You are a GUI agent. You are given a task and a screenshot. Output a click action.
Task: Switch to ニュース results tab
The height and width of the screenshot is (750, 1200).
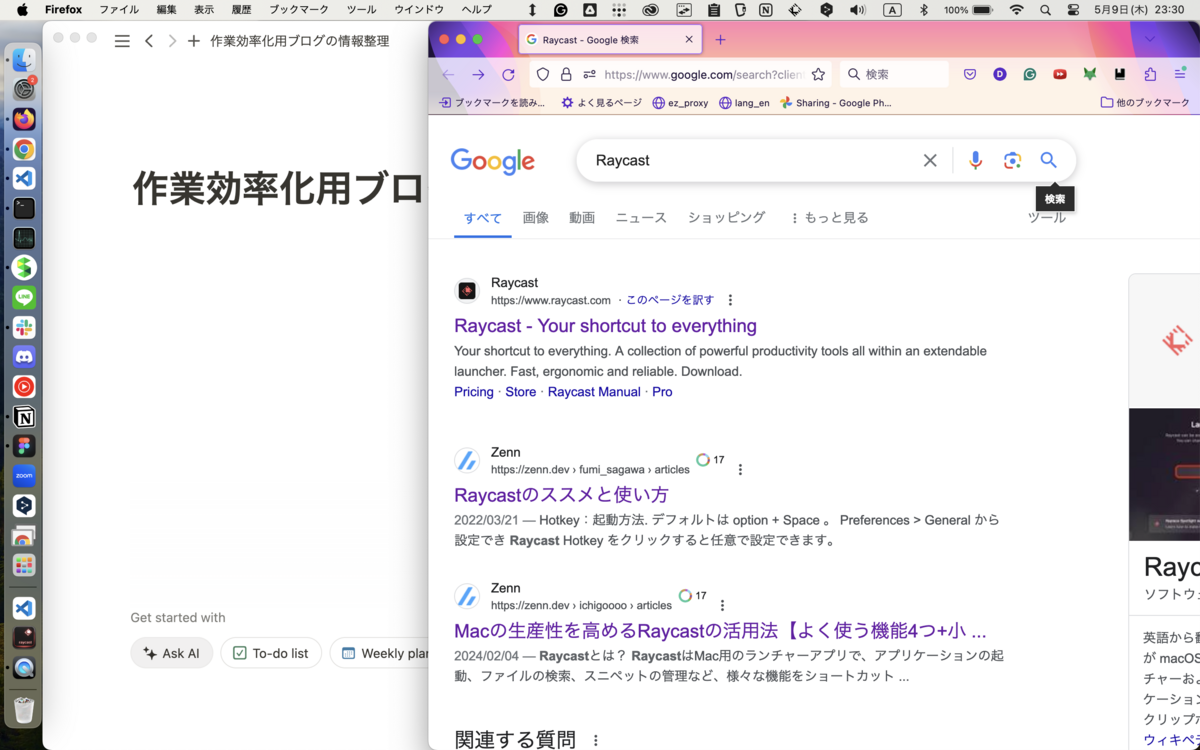(x=641, y=217)
